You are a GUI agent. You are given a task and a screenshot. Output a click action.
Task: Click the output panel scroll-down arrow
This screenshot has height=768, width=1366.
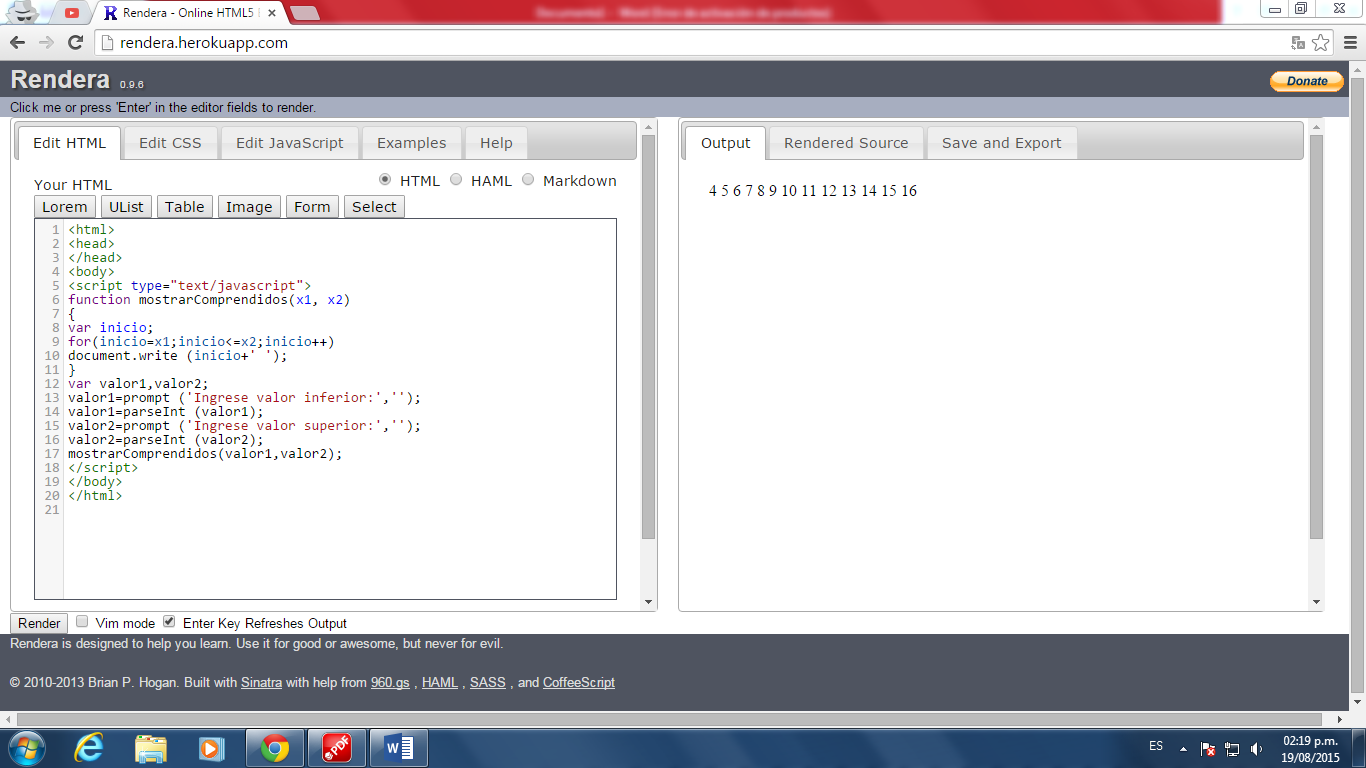(x=1316, y=602)
